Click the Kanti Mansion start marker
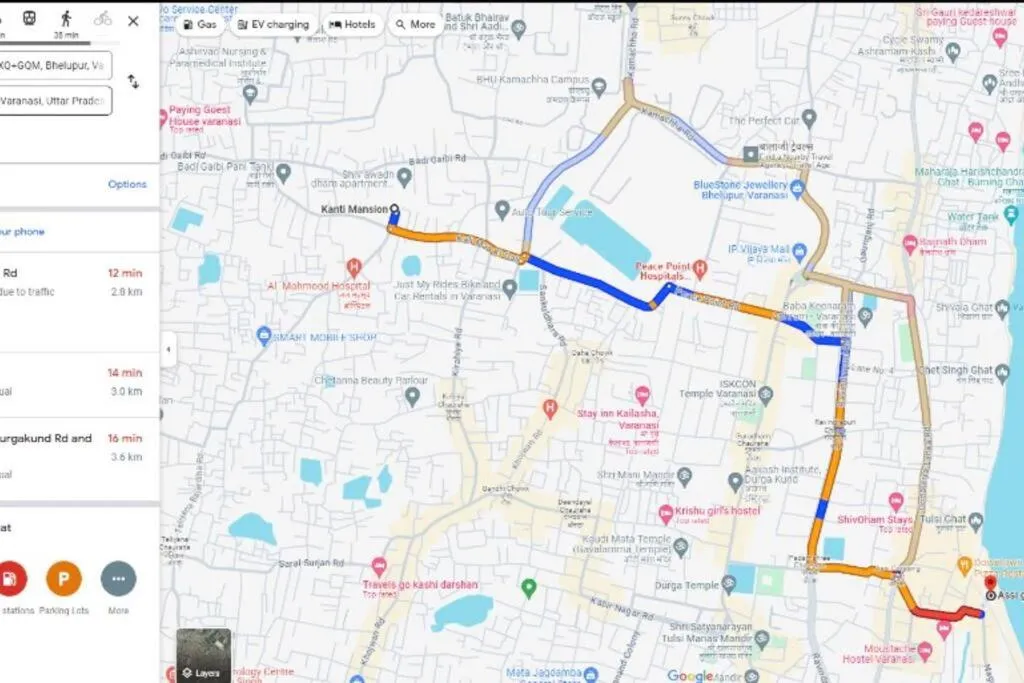 [x=394, y=209]
